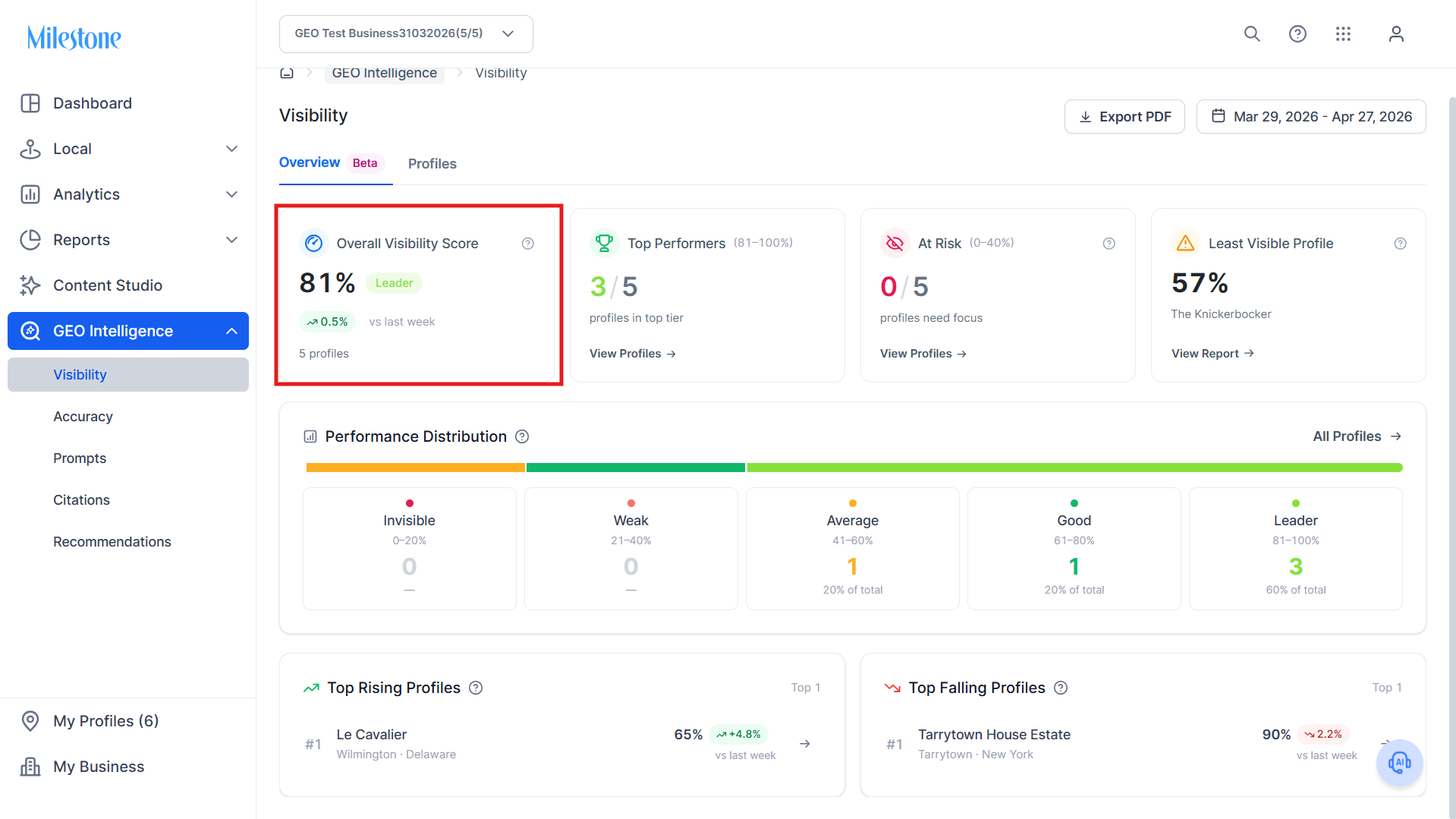The width and height of the screenshot is (1456, 819).
Task: Open the apps grid icon
Action: tap(1343, 34)
